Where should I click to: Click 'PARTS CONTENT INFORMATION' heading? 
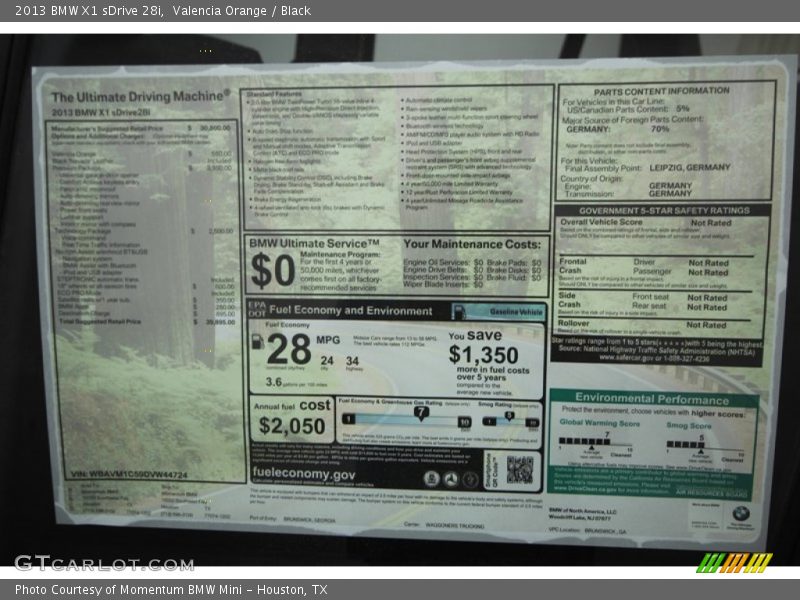point(662,91)
